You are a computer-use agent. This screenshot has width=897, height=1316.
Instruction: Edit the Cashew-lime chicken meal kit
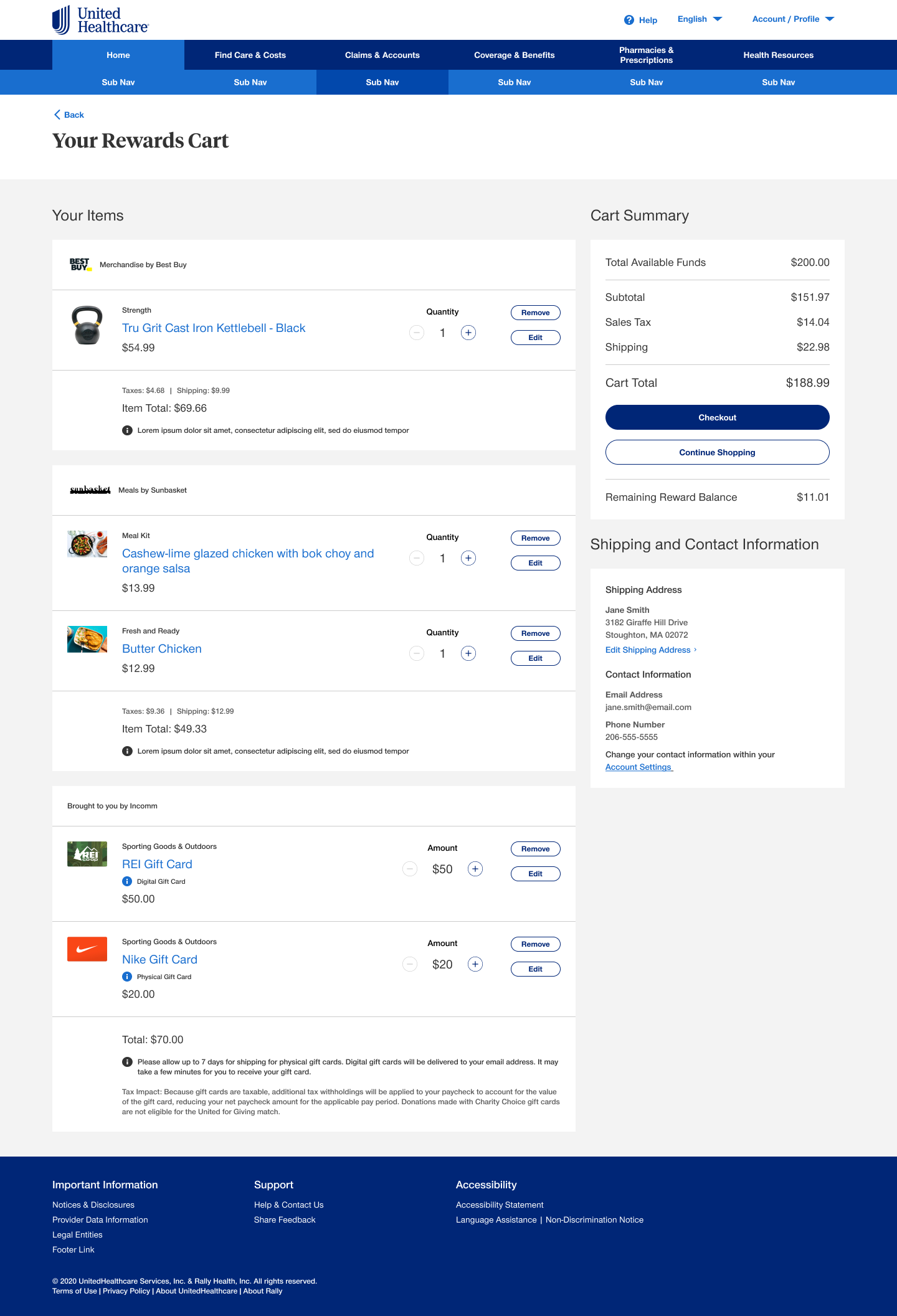536,563
